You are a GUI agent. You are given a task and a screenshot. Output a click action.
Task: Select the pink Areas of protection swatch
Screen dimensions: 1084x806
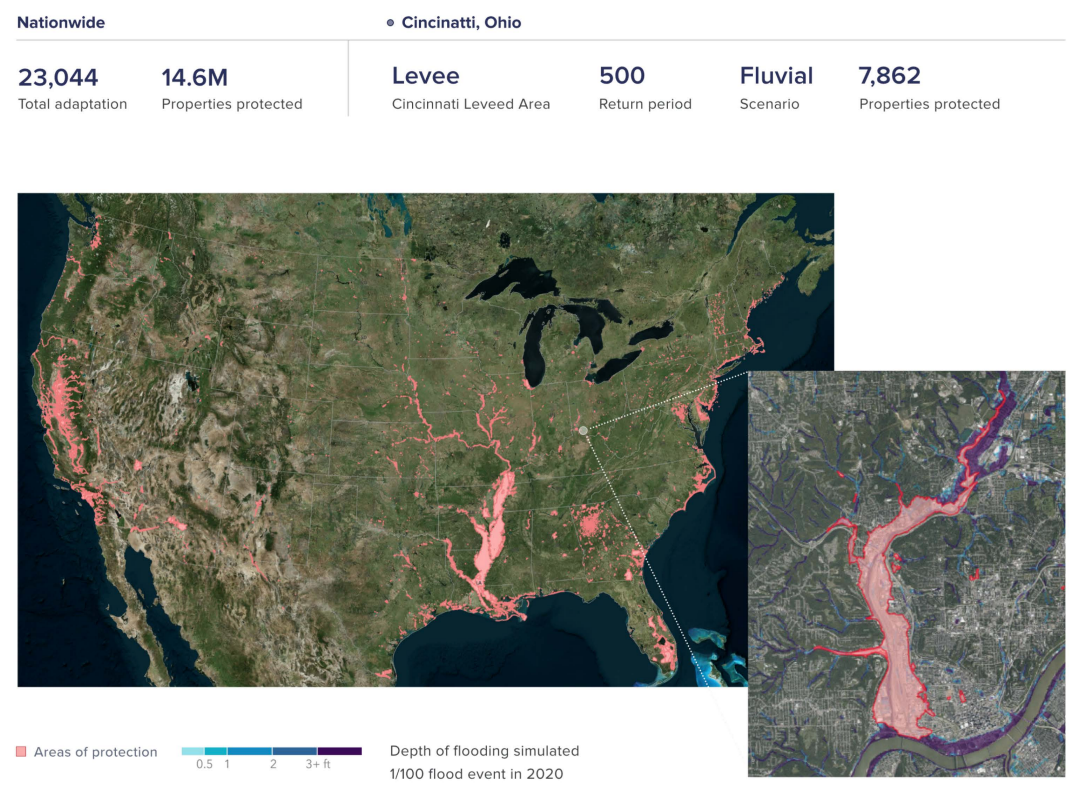tap(21, 752)
